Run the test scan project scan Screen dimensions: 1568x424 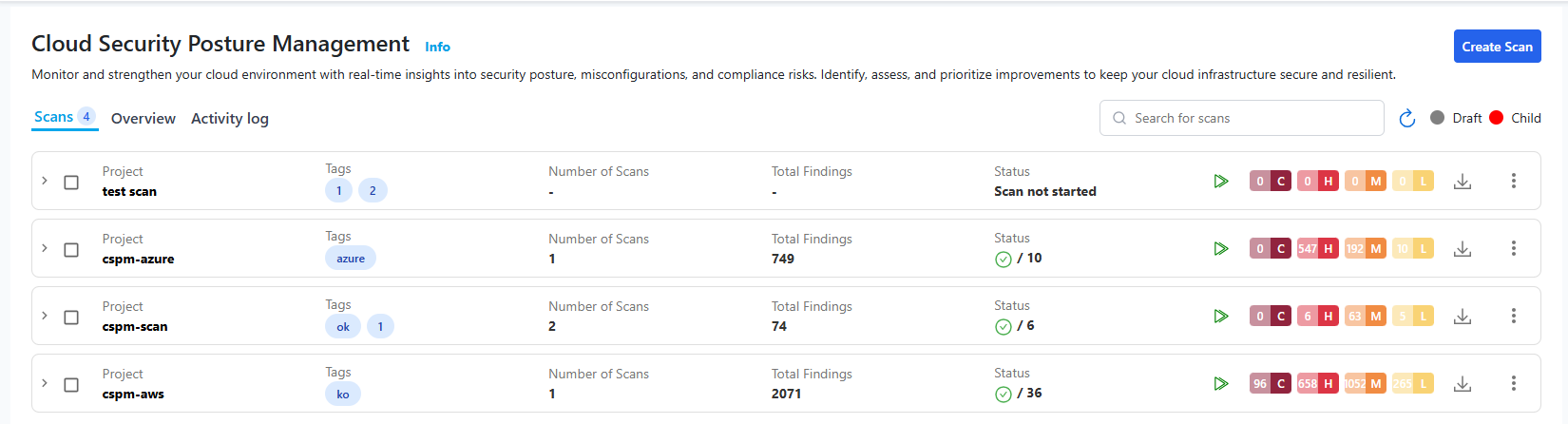click(x=1221, y=182)
